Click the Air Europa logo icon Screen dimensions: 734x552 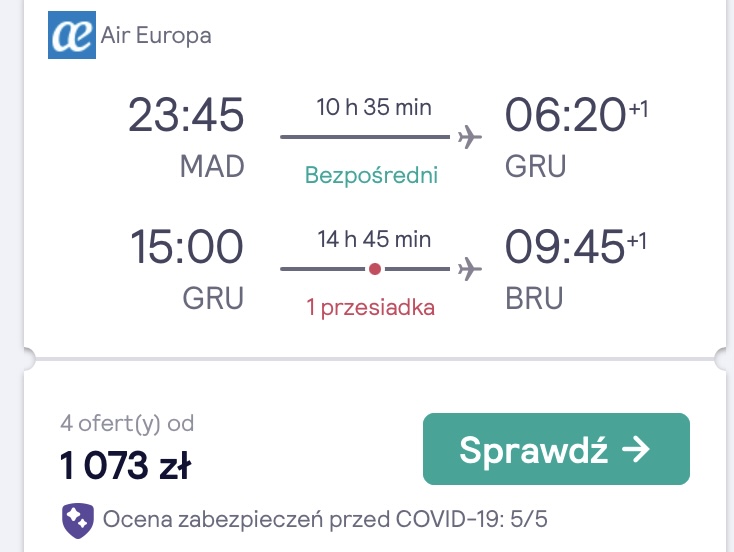tap(72, 35)
